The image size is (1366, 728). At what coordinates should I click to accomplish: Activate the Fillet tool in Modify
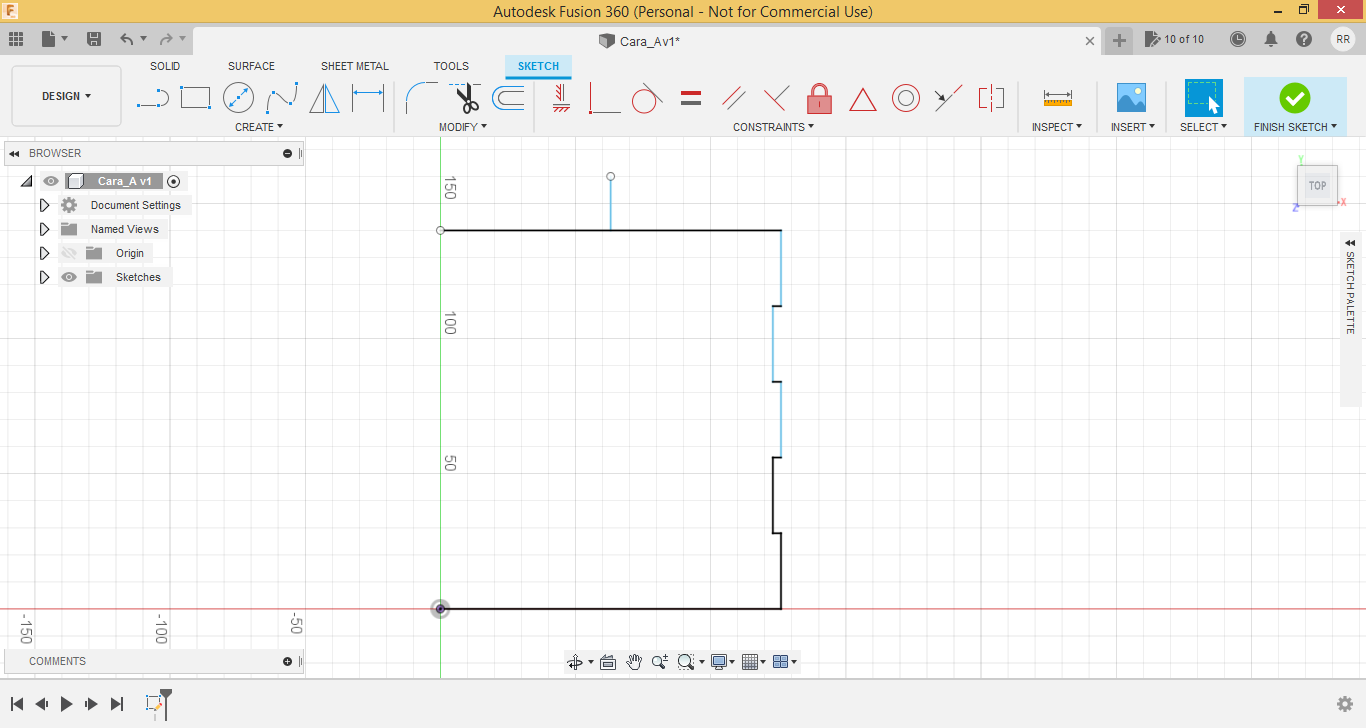pos(420,98)
